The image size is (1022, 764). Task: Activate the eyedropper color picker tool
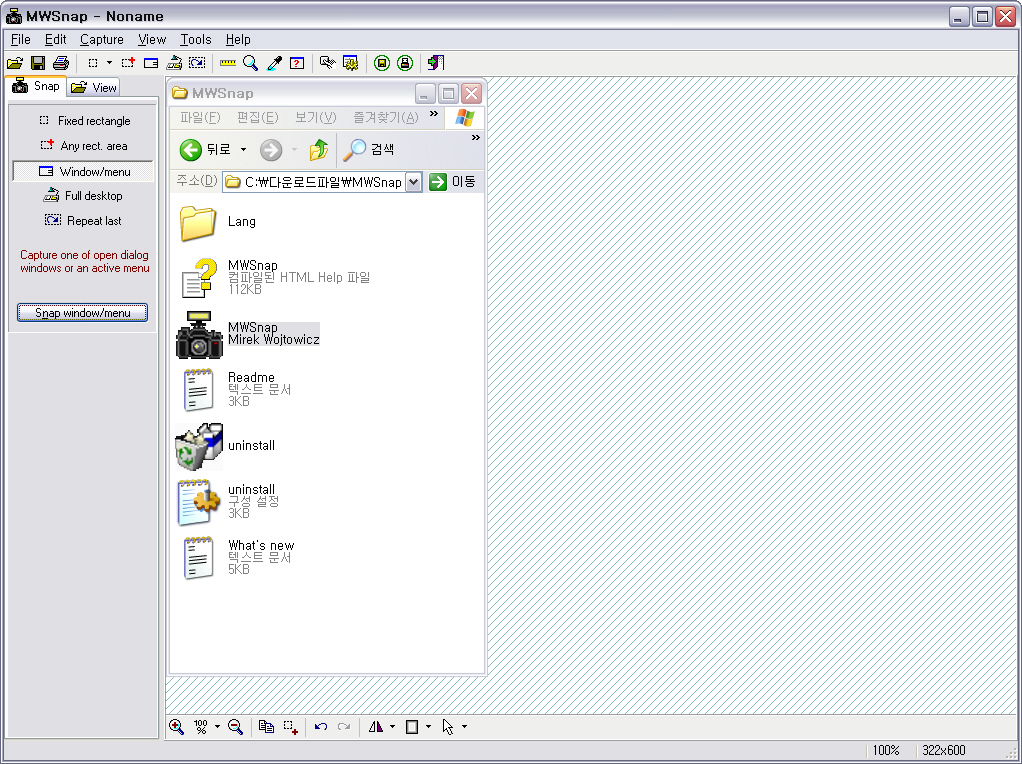tap(274, 63)
